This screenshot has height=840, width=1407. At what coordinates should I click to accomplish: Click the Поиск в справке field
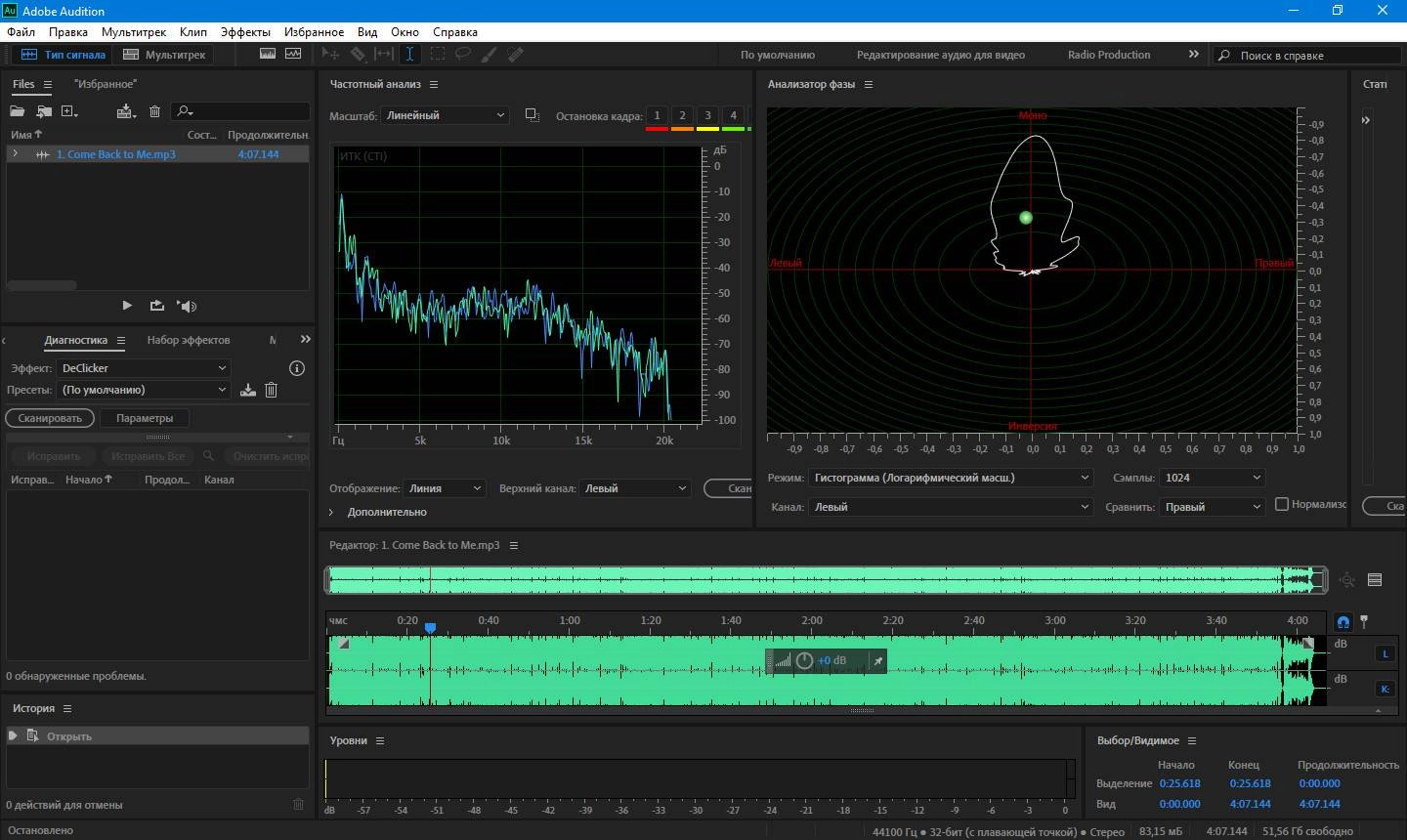(x=1307, y=56)
